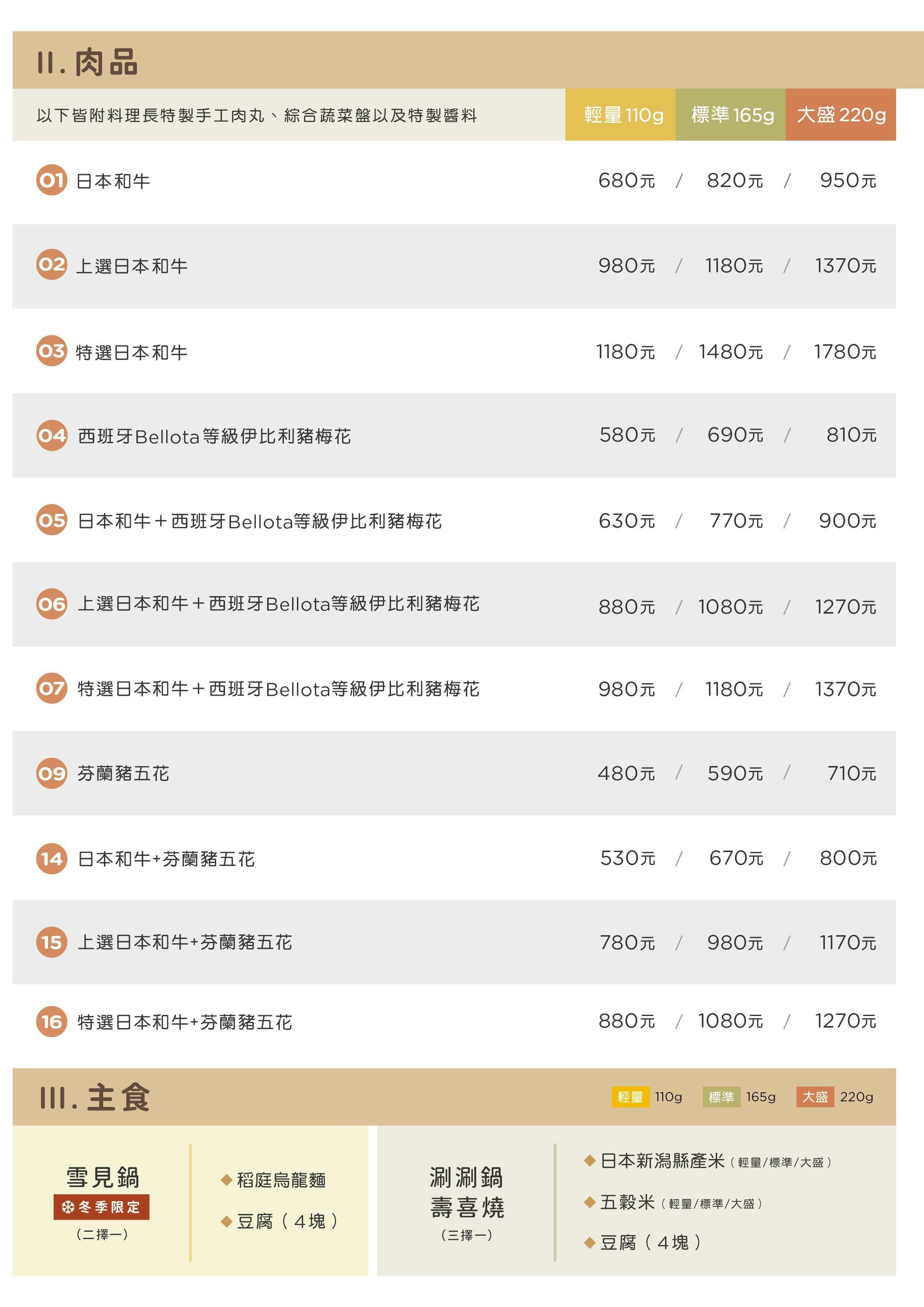Select the yellow 輕量 110g header swatch
Viewport: 924px width, 1307px height.
(x=620, y=115)
